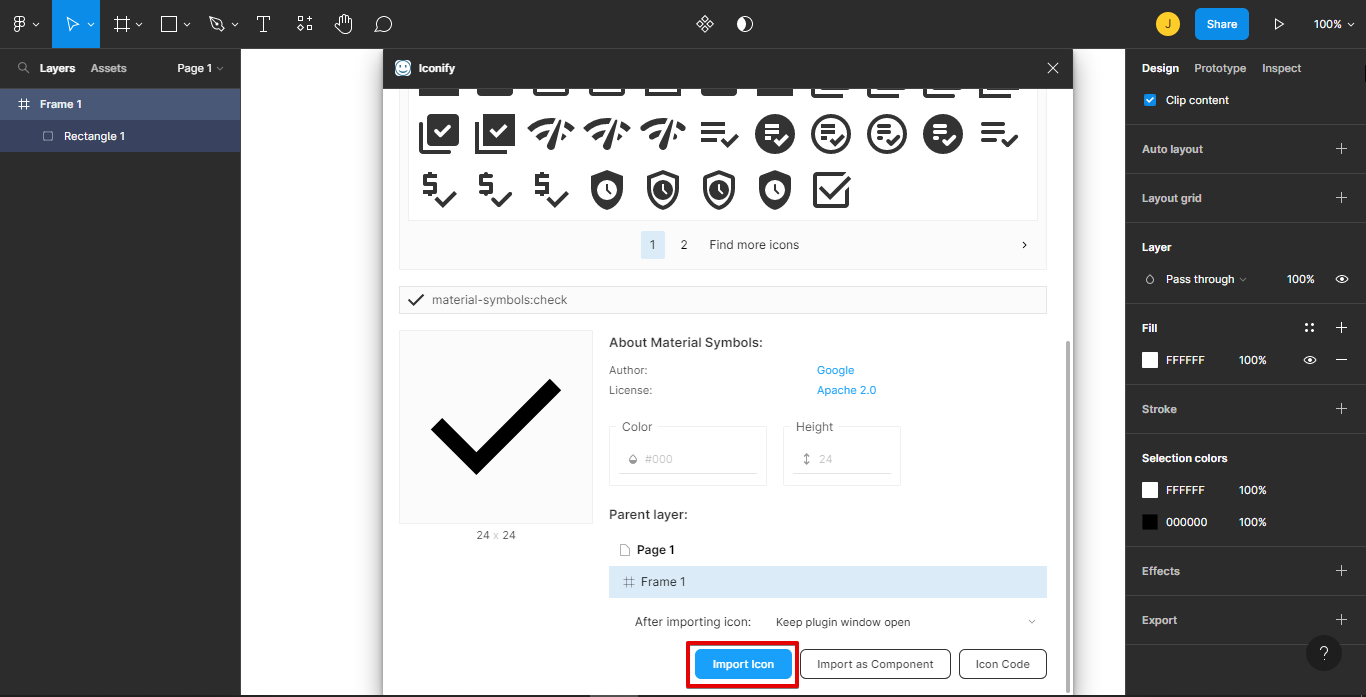Click the Apache 2.0 license link
1366x697 pixels.
point(846,390)
